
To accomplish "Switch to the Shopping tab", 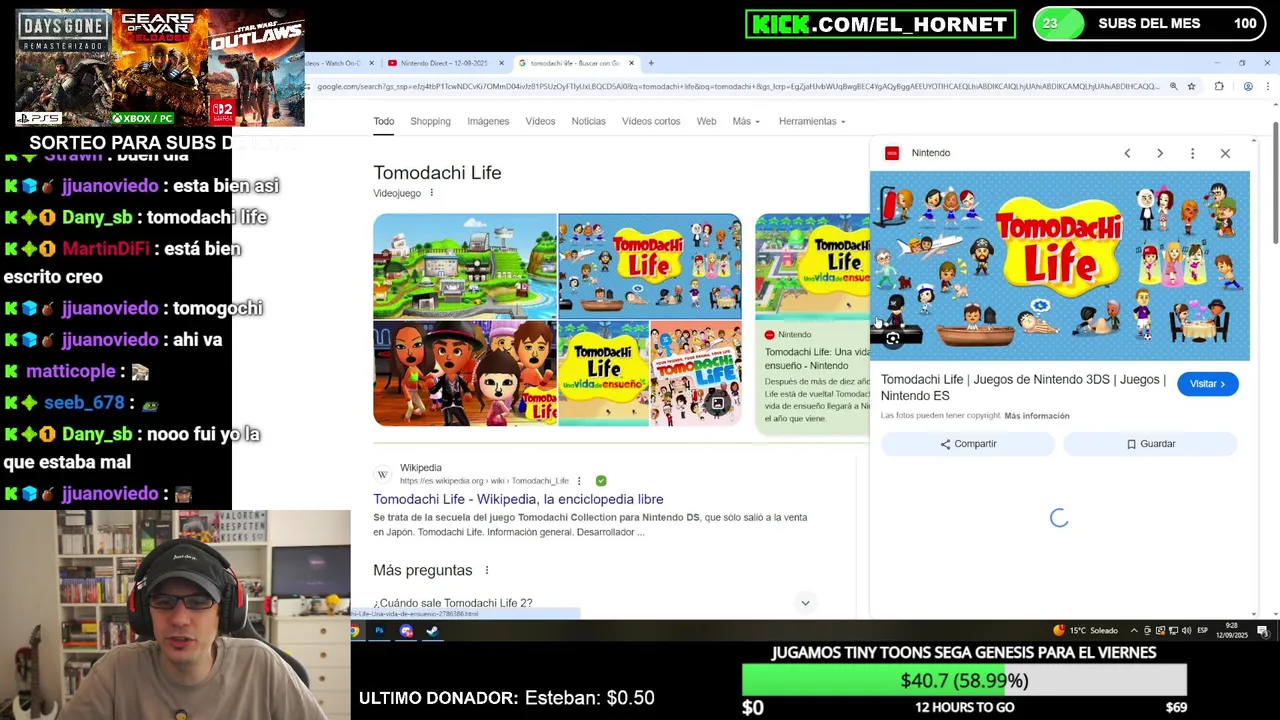I will click(x=430, y=121).
